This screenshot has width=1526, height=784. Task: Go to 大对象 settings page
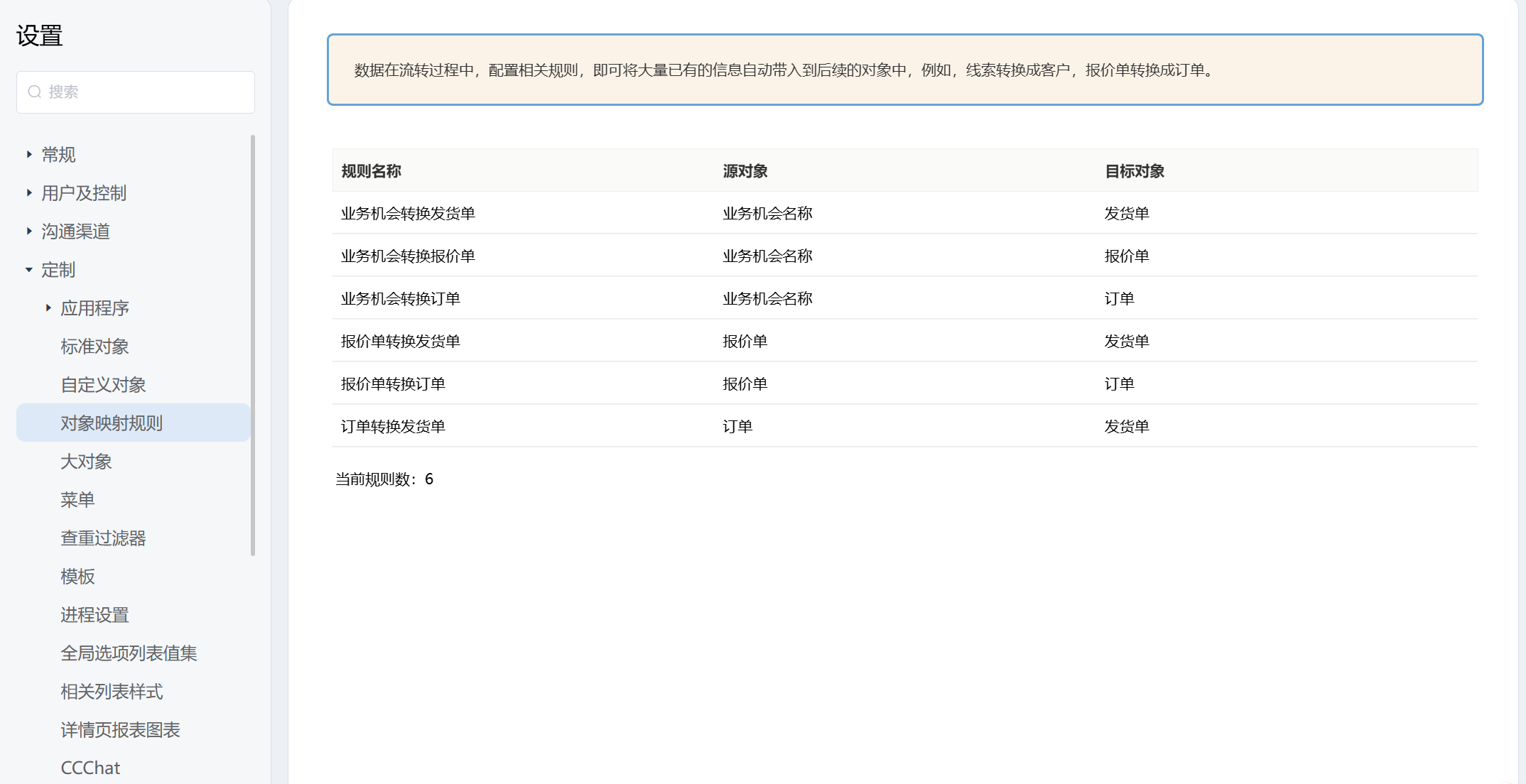point(86,462)
